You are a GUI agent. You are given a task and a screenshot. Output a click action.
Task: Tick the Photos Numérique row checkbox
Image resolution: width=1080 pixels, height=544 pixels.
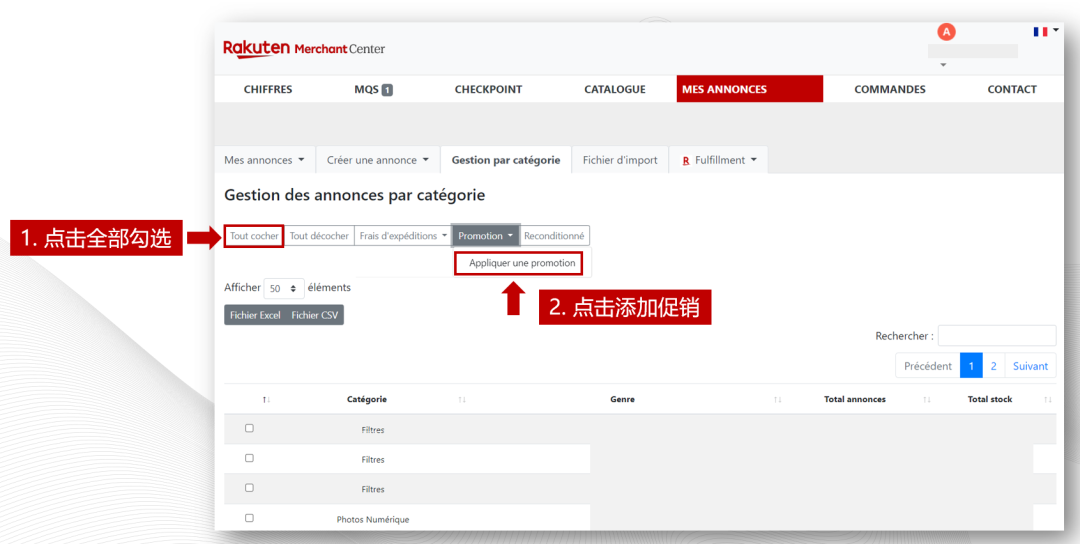[x=249, y=518]
